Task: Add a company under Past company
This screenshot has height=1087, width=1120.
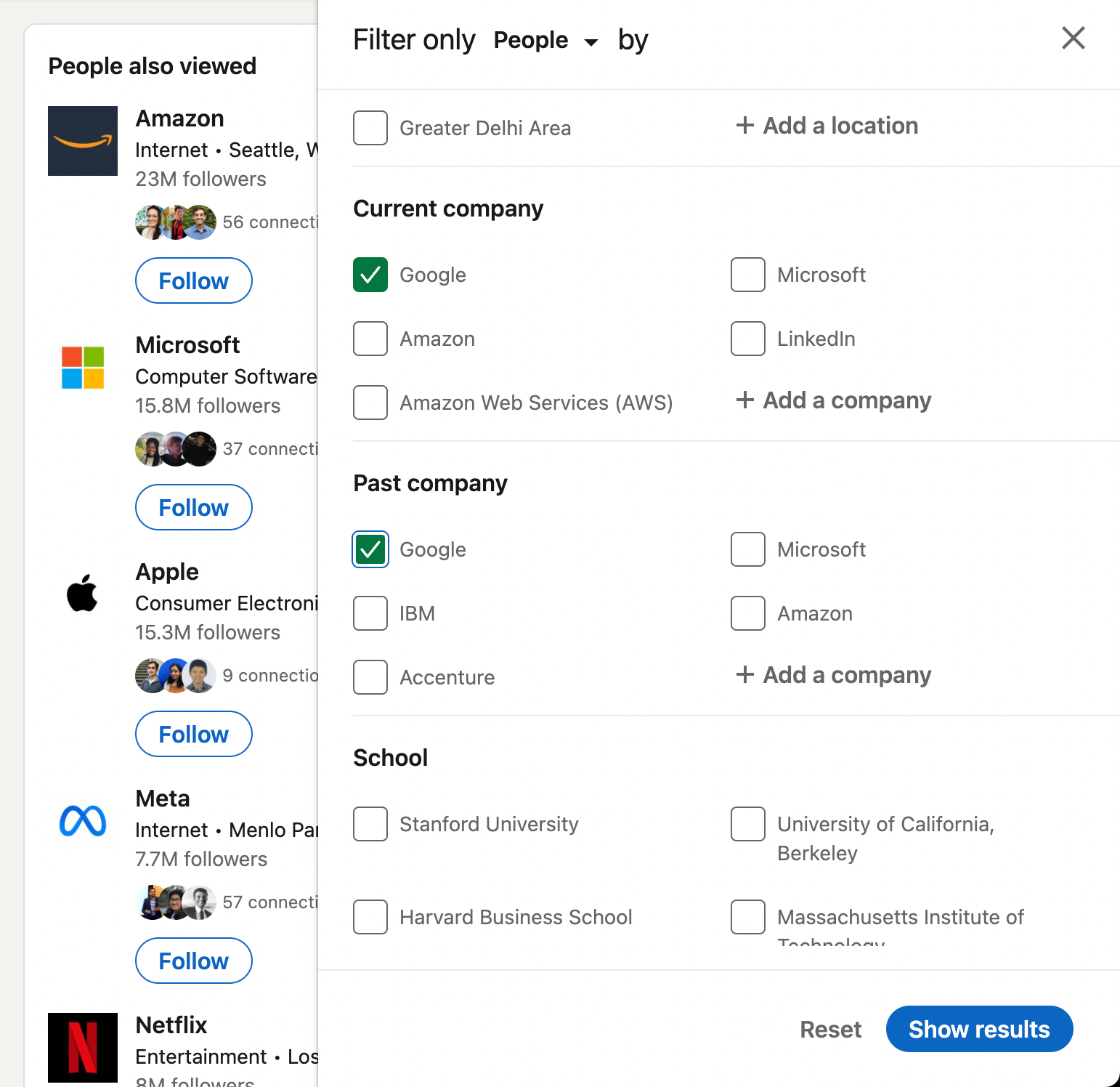Action: [833, 675]
